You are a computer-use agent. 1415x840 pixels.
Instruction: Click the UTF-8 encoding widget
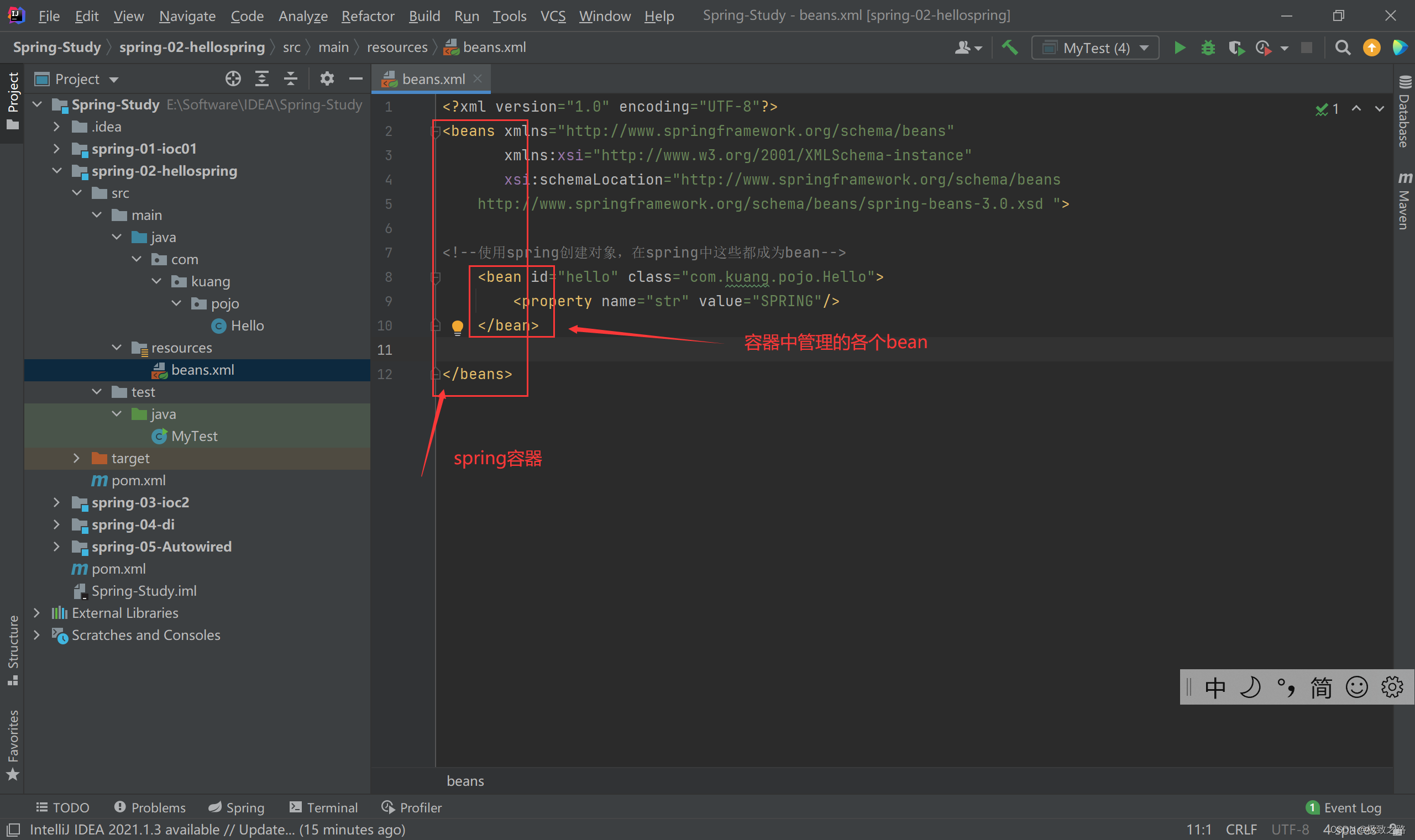tap(1290, 830)
